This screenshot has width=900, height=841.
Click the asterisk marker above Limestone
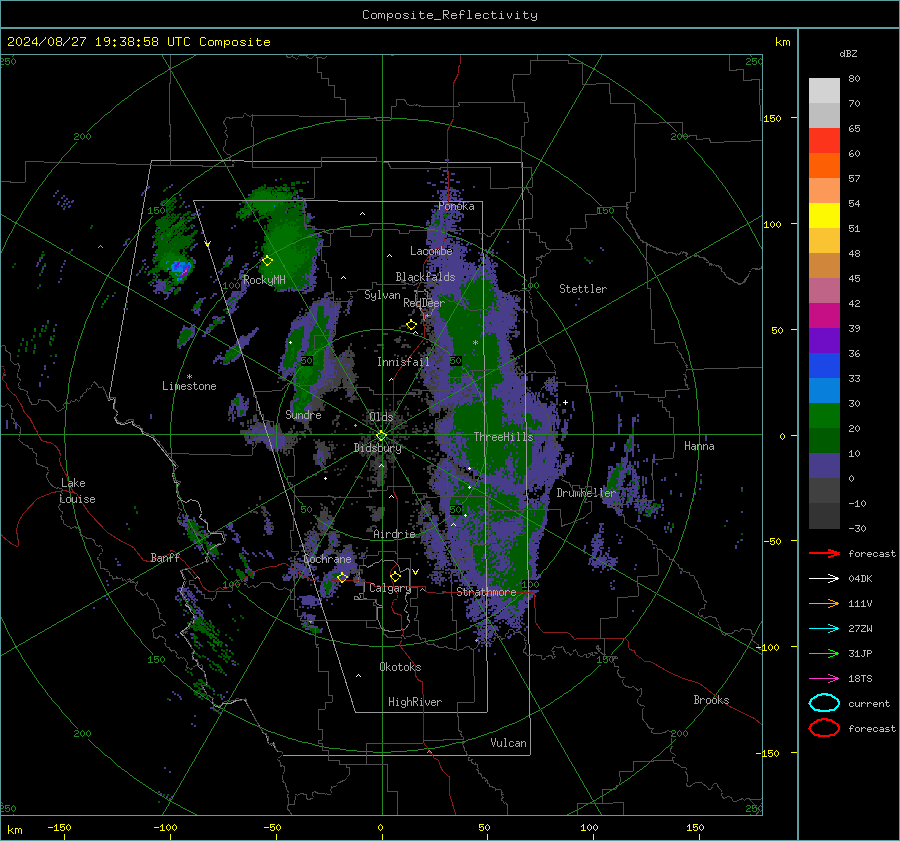[189, 377]
